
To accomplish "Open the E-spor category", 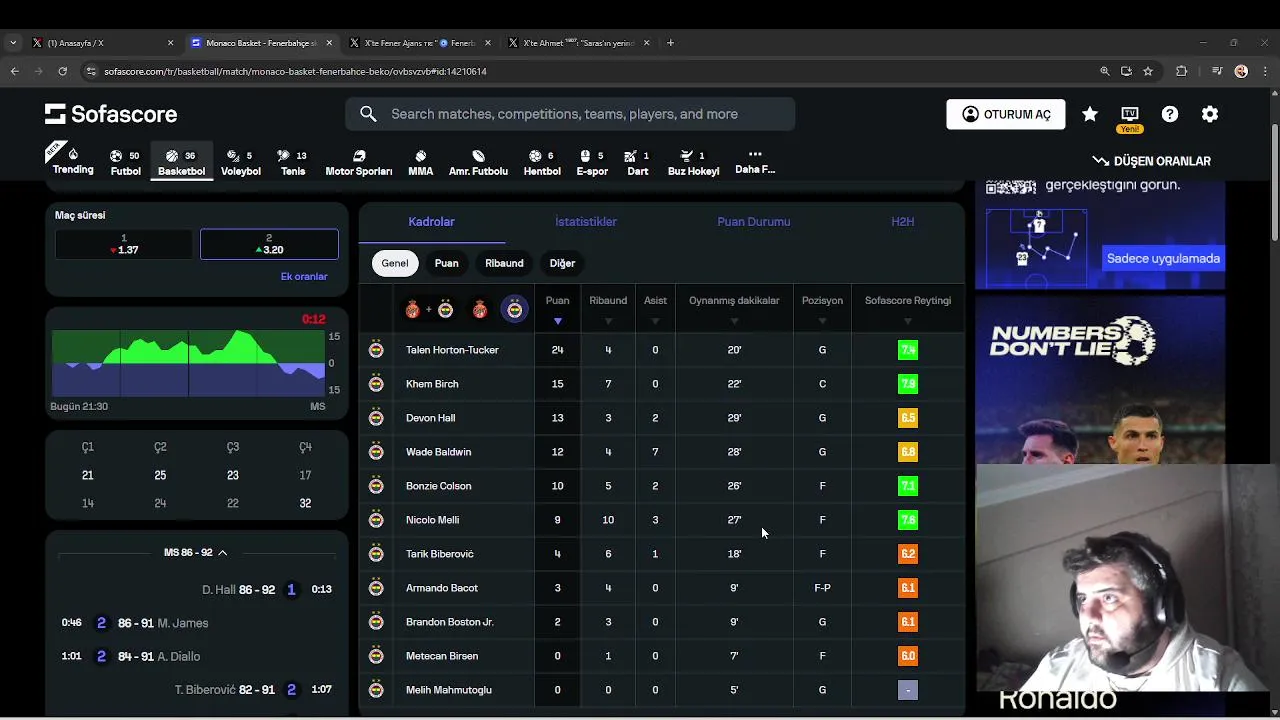I will click(592, 162).
